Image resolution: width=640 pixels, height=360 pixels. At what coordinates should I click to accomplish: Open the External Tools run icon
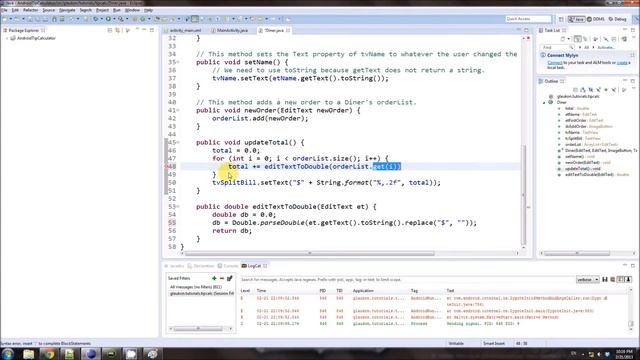[x=121, y=19]
